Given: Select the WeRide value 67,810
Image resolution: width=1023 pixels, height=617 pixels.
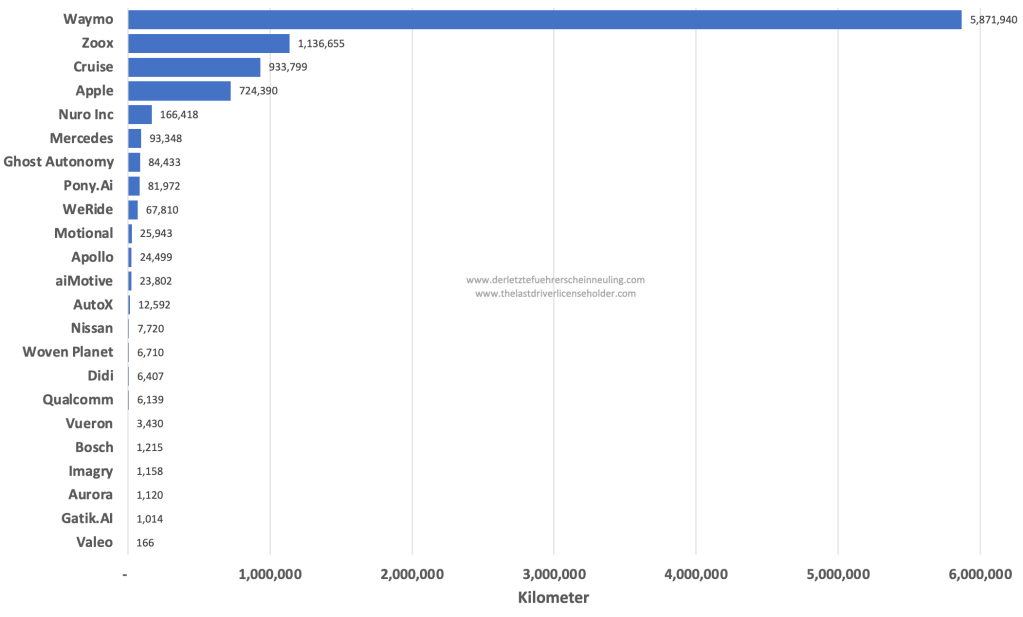Looking at the screenshot, I should [161, 210].
